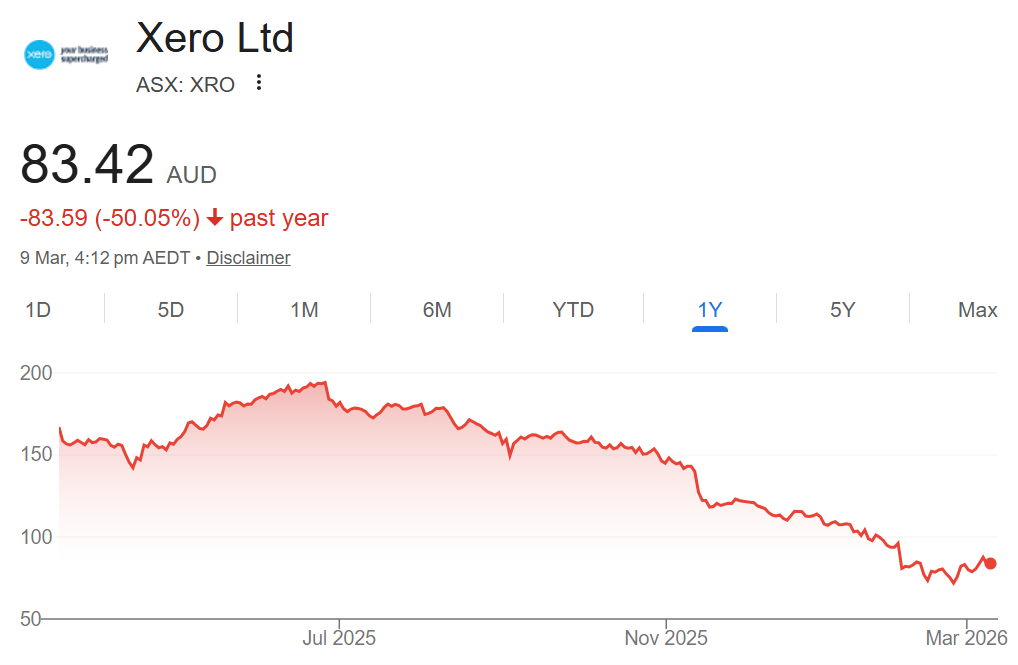The width and height of the screenshot is (1018, 665).
Task: Click the Jul 2025 axis label
Action: (x=339, y=637)
